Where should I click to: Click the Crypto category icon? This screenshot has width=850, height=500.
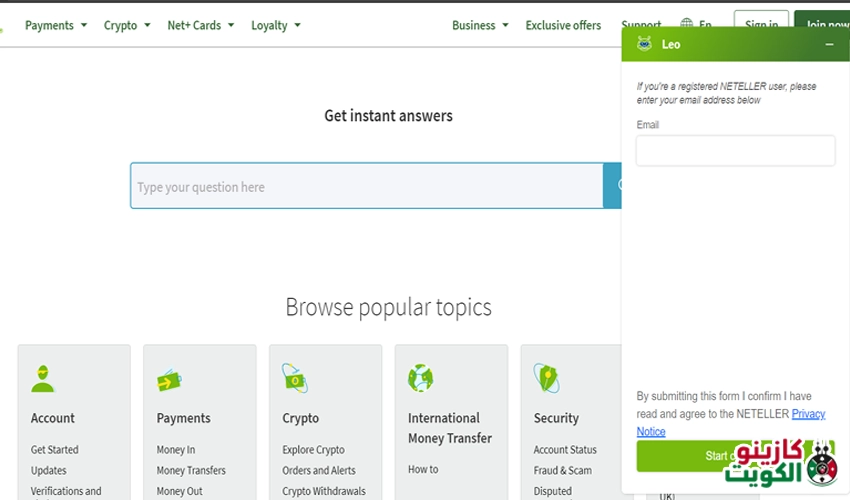(x=294, y=378)
